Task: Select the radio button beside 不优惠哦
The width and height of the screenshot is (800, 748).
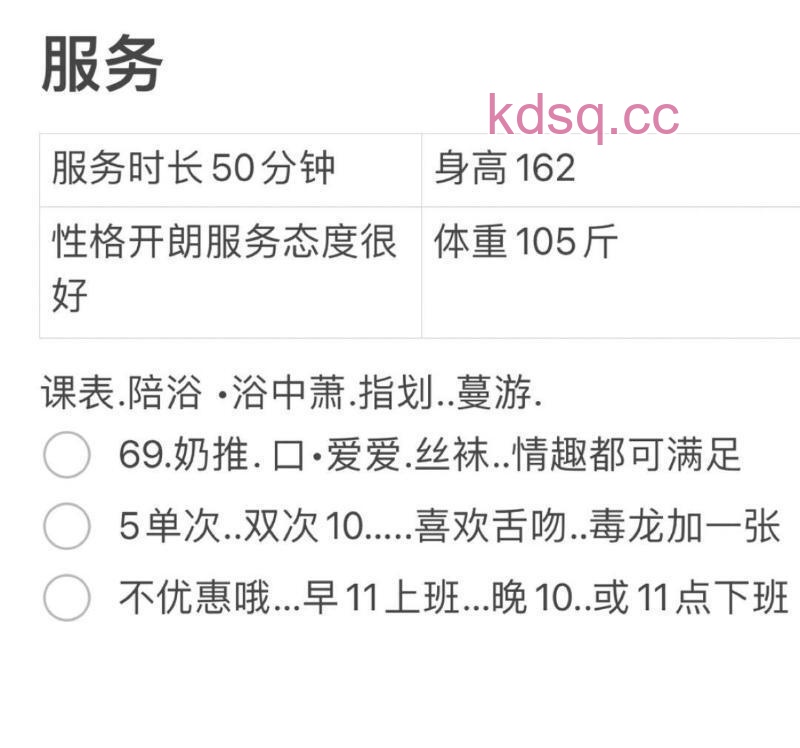Action: pos(67,597)
